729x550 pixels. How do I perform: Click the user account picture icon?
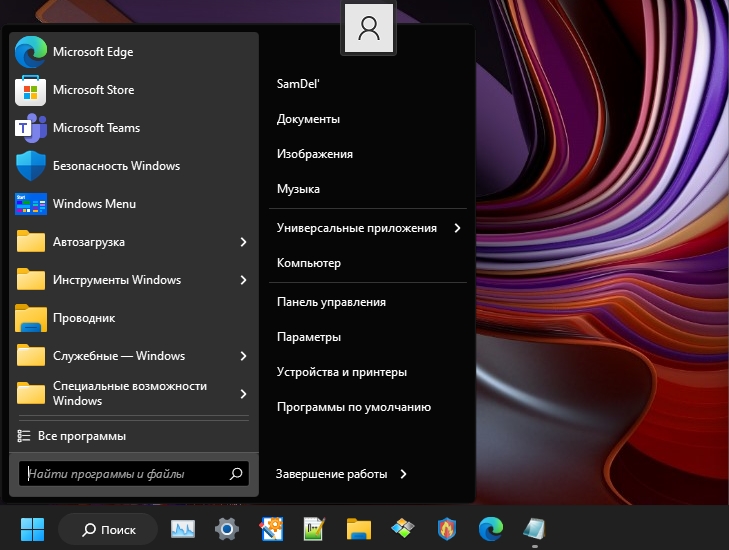point(369,29)
